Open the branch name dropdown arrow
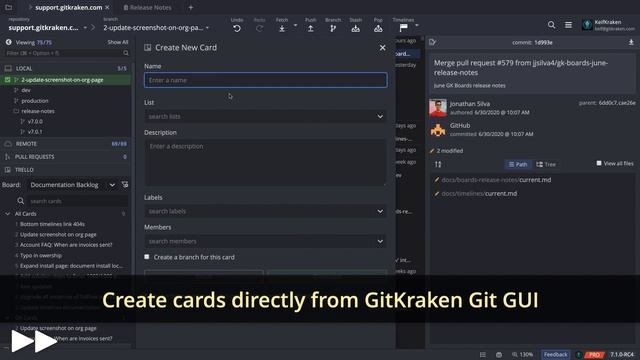 click(x=207, y=28)
